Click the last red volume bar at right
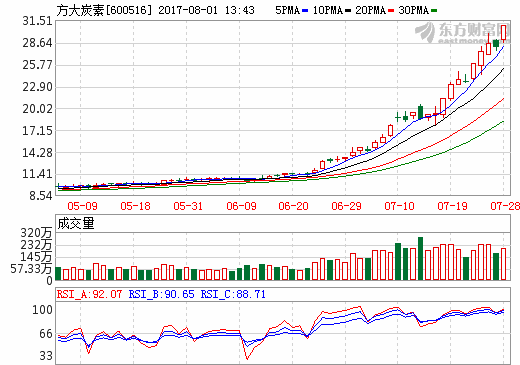The height and width of the screenshot is (365, 520). pos(503,264)
